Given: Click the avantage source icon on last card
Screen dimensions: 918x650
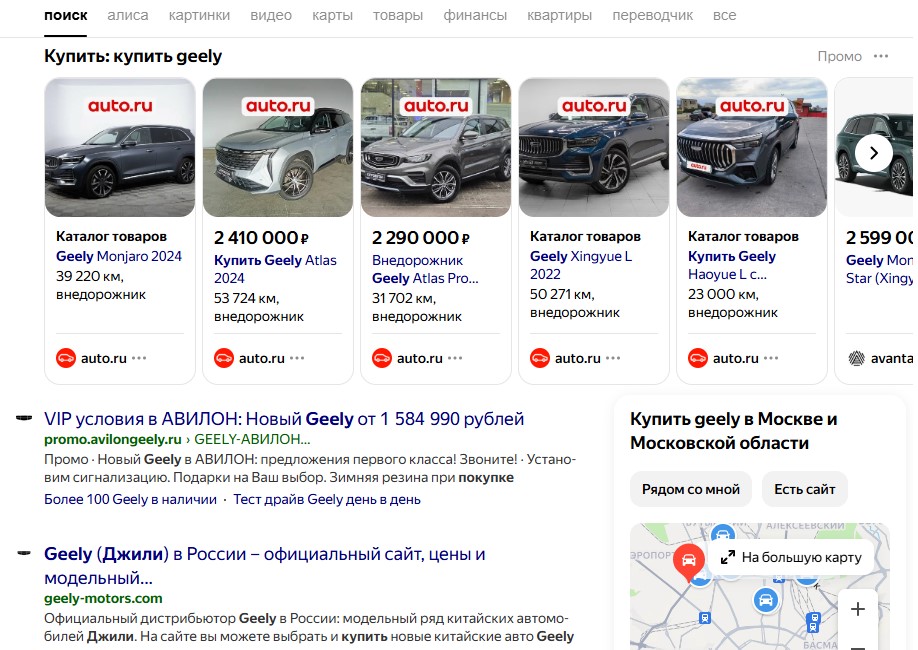Looking at the screenshot, I should click(x=856, y=358).
